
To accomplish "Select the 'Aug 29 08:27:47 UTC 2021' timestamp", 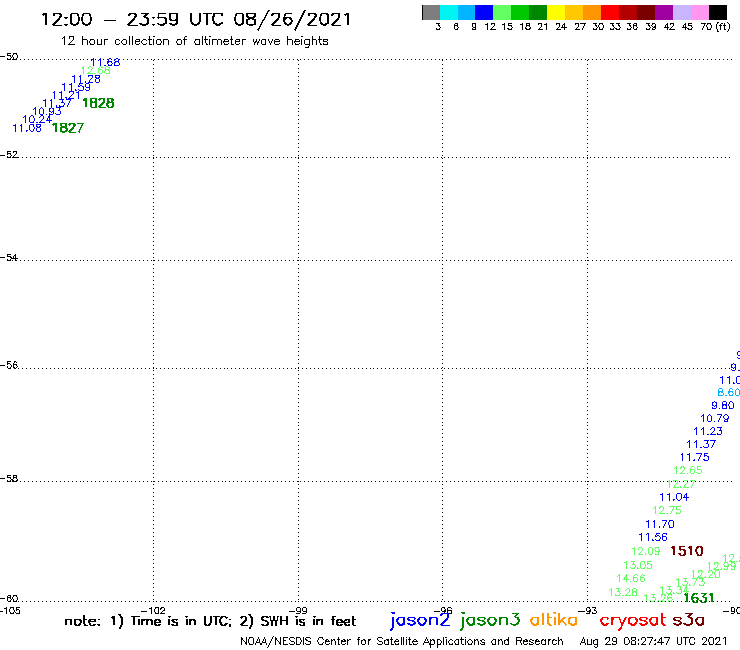I will pos(654,642).
